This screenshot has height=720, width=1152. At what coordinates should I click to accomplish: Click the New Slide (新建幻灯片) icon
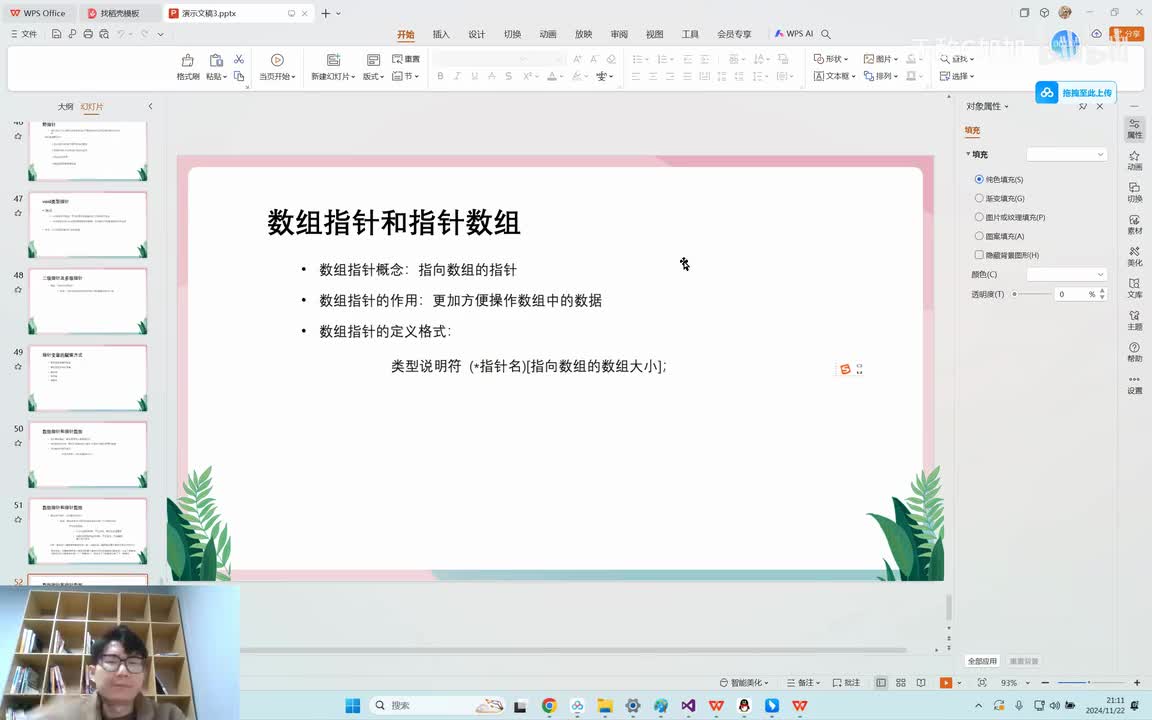click(333, 60)
